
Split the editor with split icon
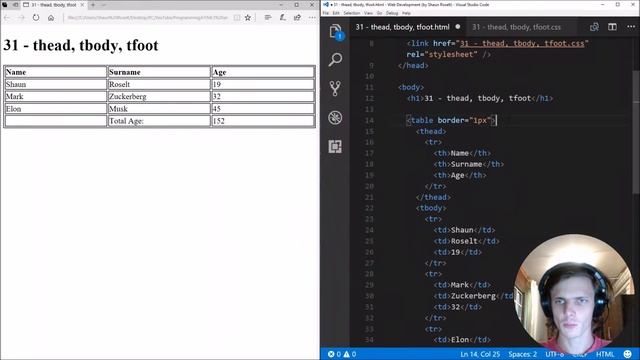coord(612,27)
